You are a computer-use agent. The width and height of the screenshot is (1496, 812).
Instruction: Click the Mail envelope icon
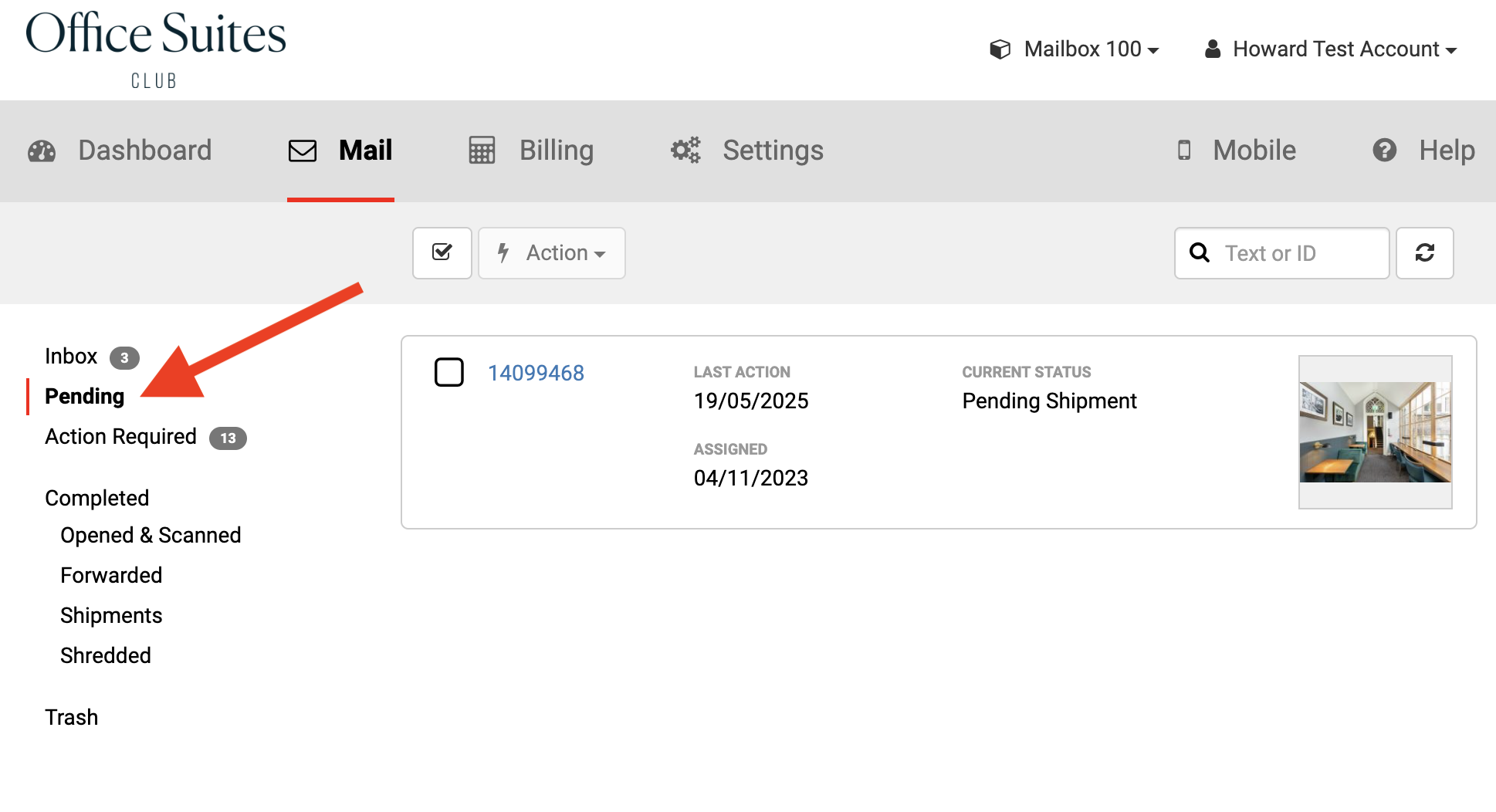303,151
